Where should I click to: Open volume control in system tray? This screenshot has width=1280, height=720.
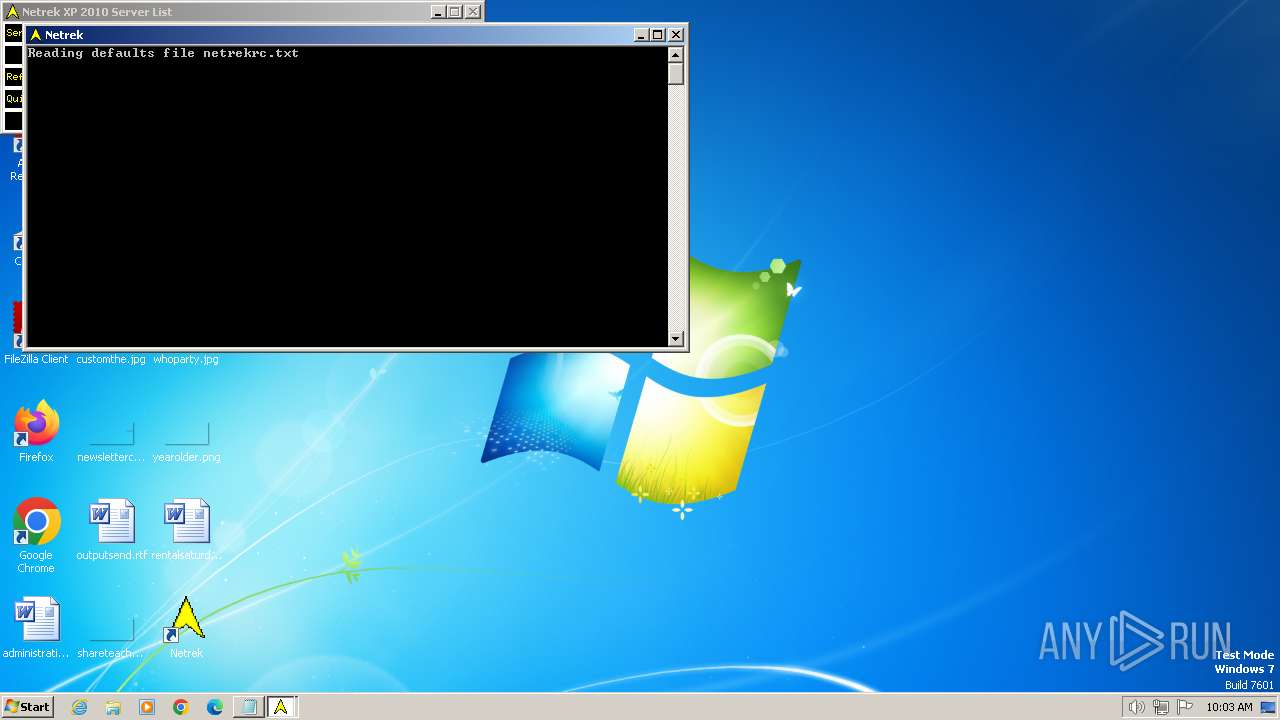(x=1136, y=707)
